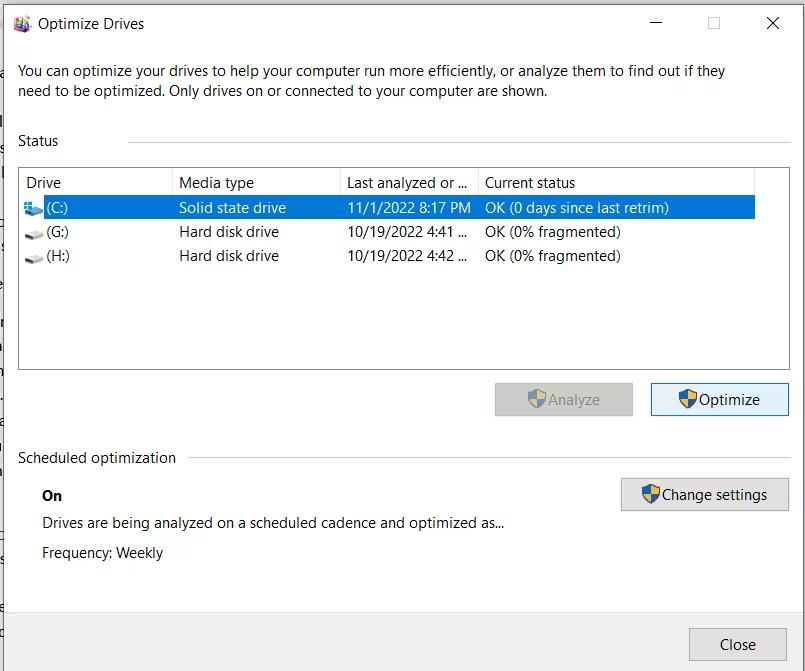The image size is (805, 671).
Task: Sort by the Drive column header
Action: [95, 183]
